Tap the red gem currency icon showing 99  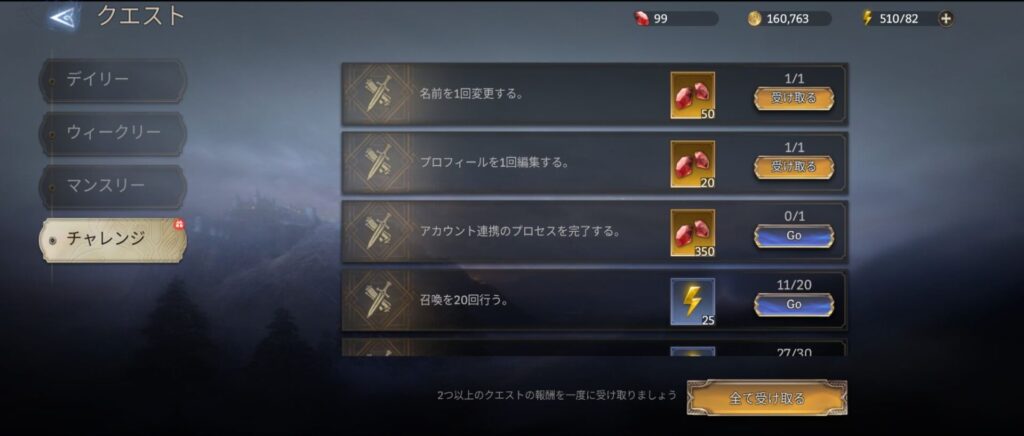[x=641, y=18]
